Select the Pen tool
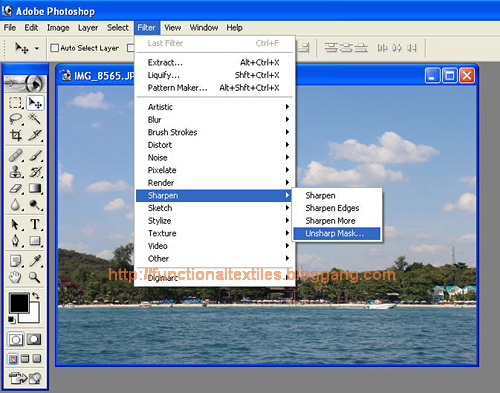This screenshot has height=393, width=500. (x=15, y=241)
